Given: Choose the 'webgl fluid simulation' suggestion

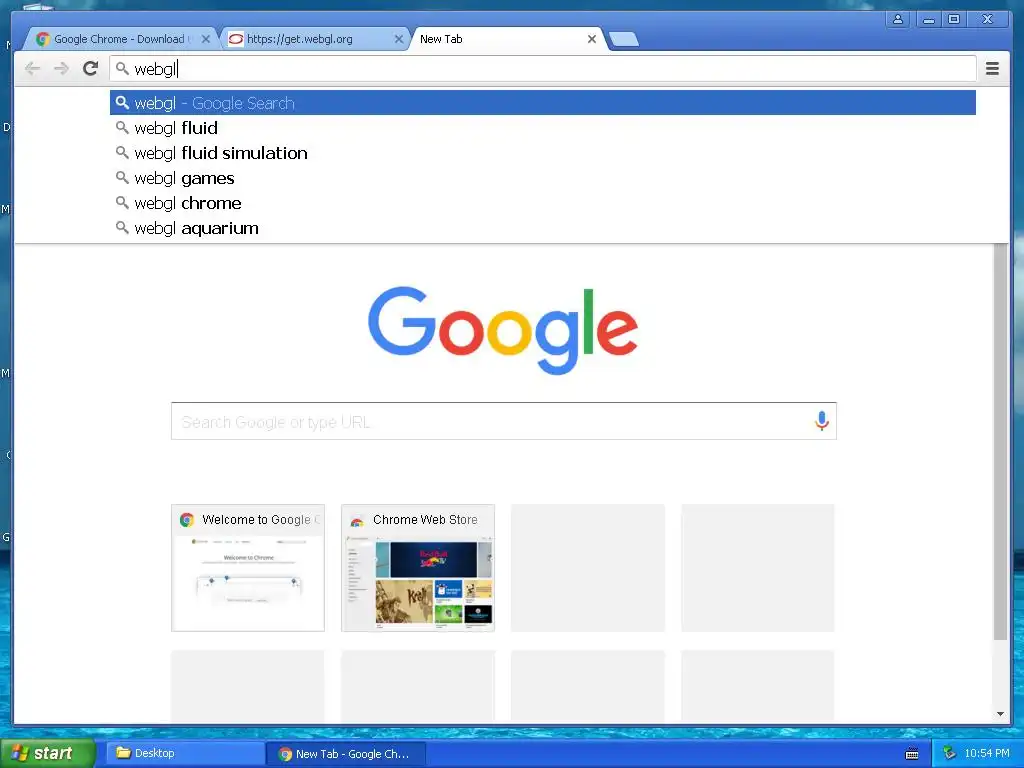Looking at the screenshot, I should click(543, 153).
